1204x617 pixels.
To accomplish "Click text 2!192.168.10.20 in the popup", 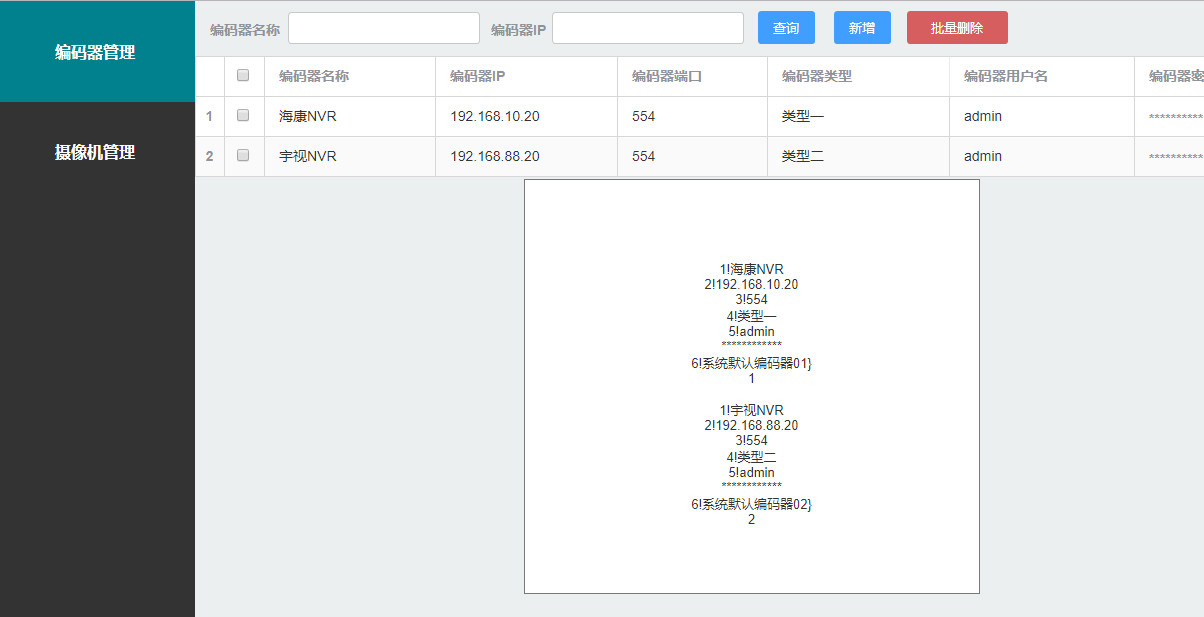I will pyautogui.click(x=751, y=284).
